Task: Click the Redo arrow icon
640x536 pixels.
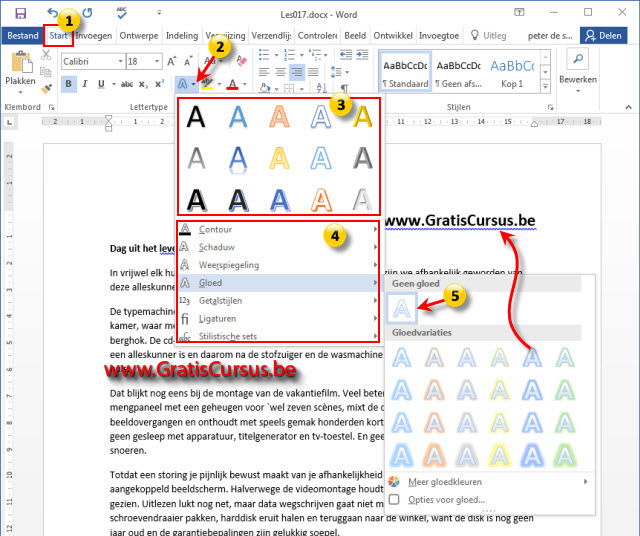Action: point(87,13)
